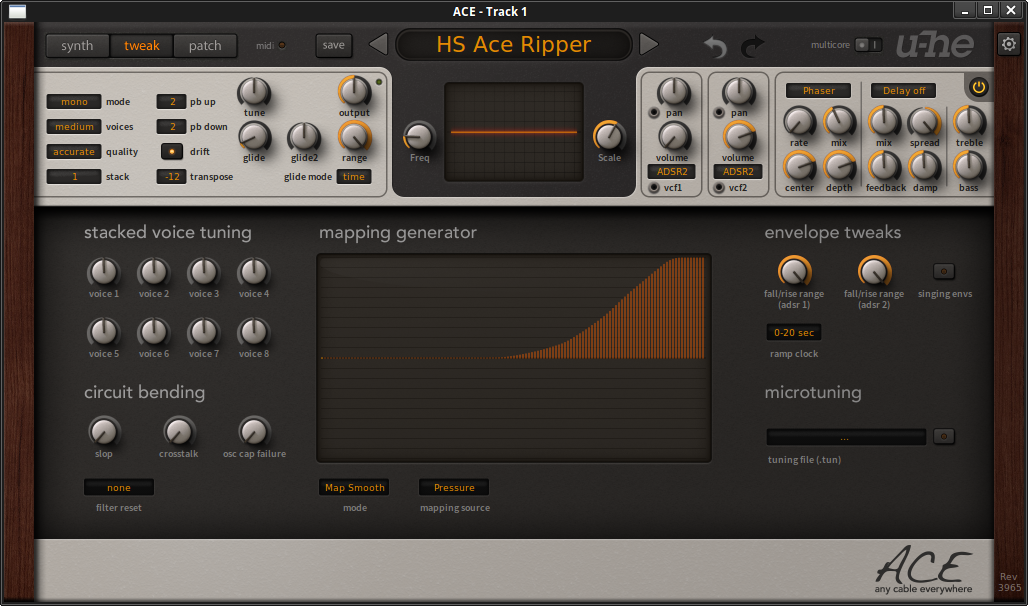Click the tune knob

coord(254,92)
